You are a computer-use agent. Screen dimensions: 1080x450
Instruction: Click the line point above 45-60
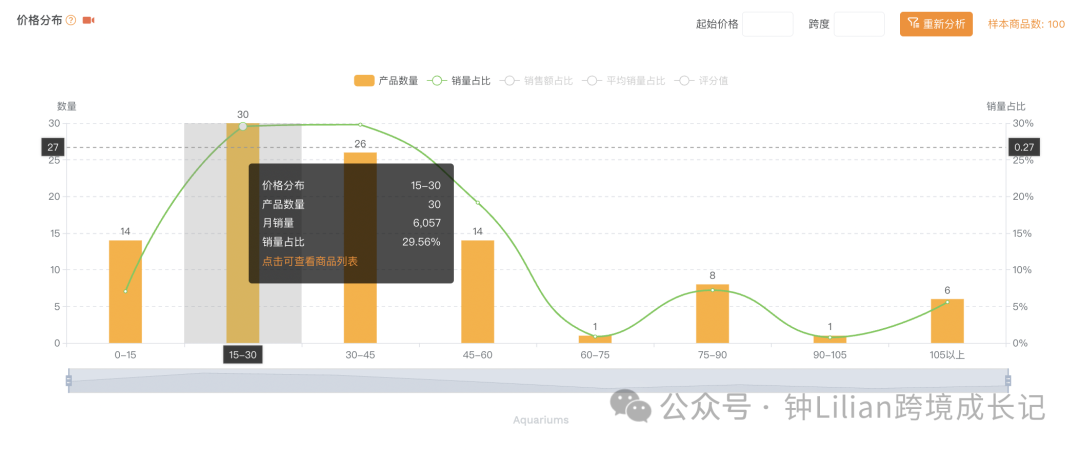point(477,203)
